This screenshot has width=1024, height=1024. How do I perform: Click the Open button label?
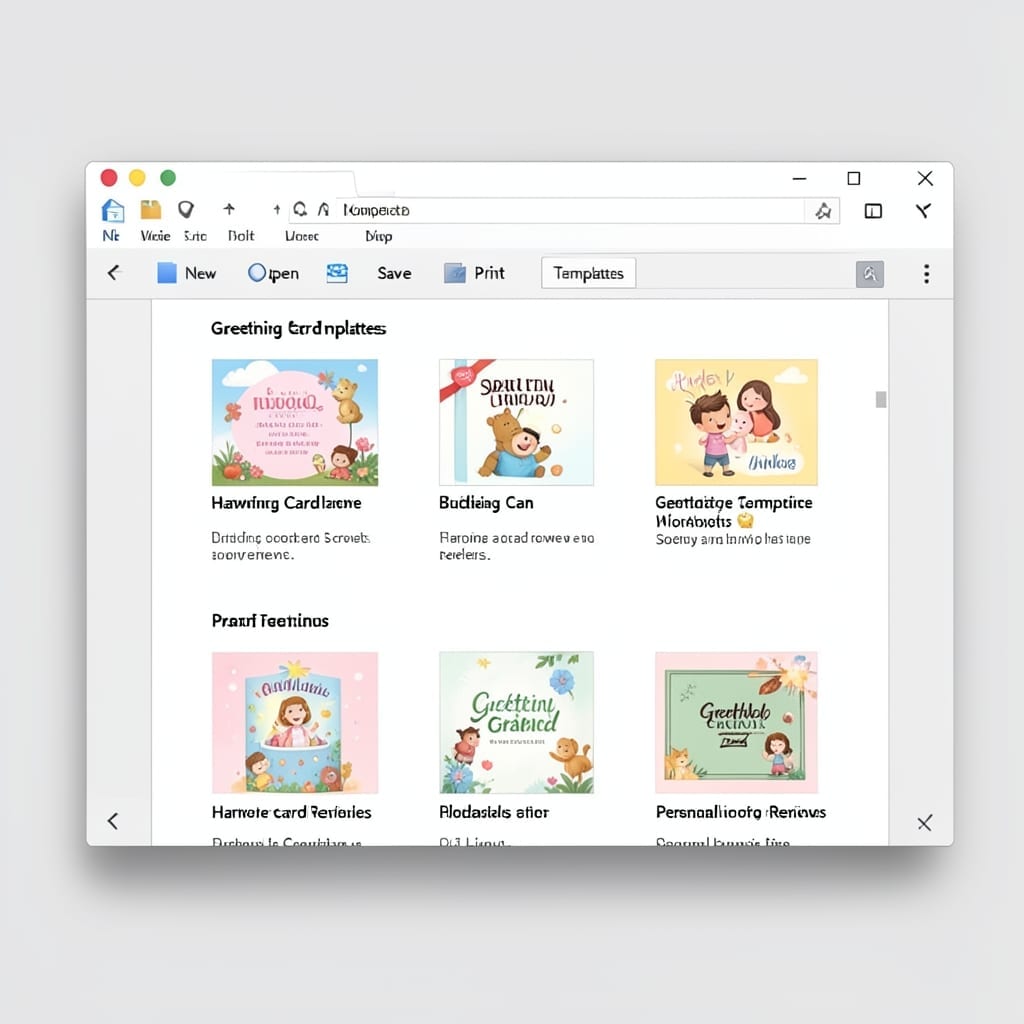(x=283, y=274)
